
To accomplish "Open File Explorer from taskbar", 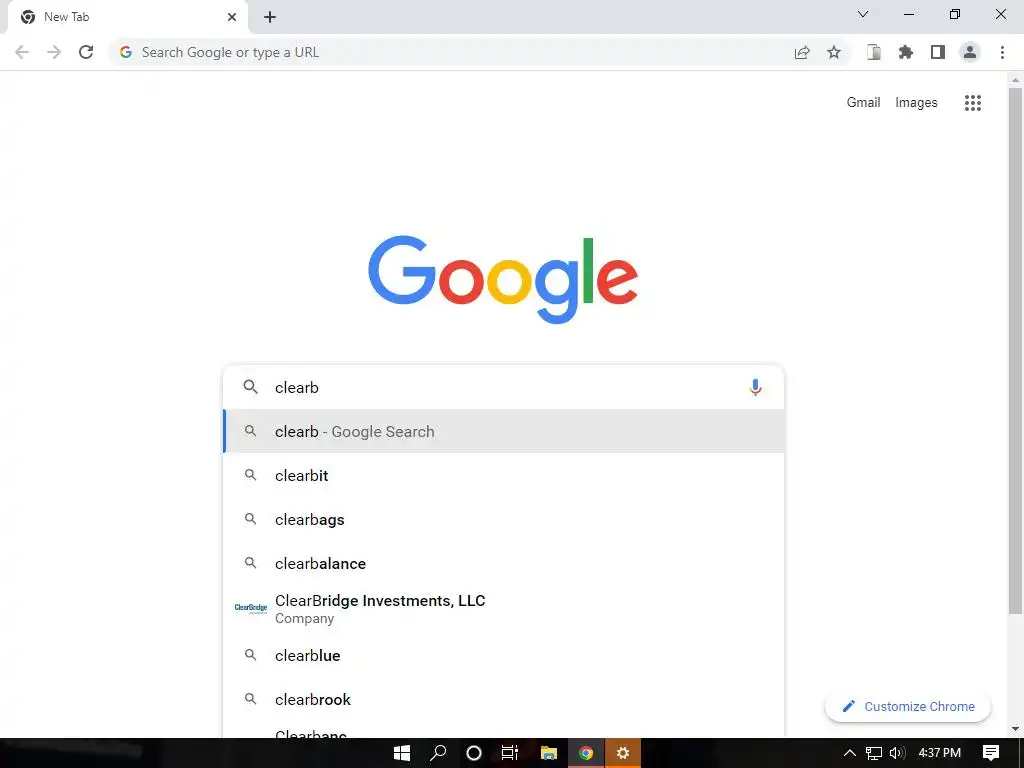I will [549, 753].
